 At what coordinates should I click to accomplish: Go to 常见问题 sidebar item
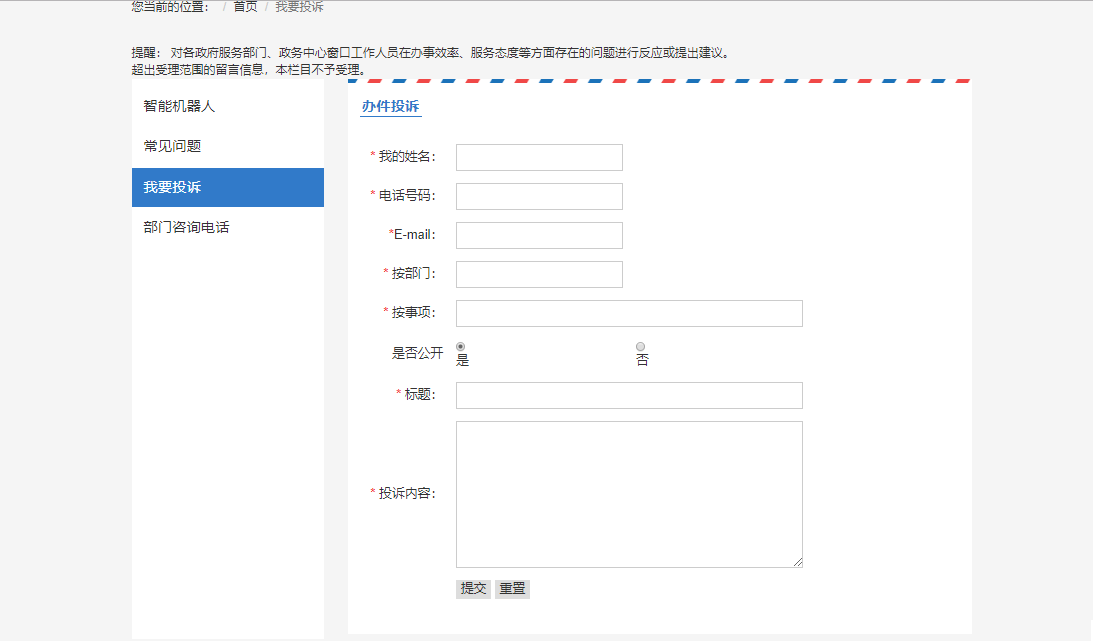[x=172, y=146]
